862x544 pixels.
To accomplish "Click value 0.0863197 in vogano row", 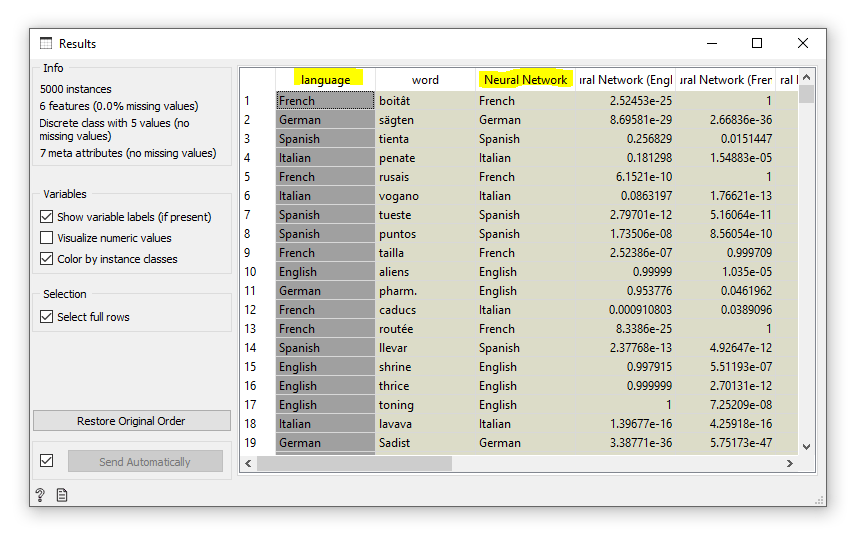I will [625, 196].
